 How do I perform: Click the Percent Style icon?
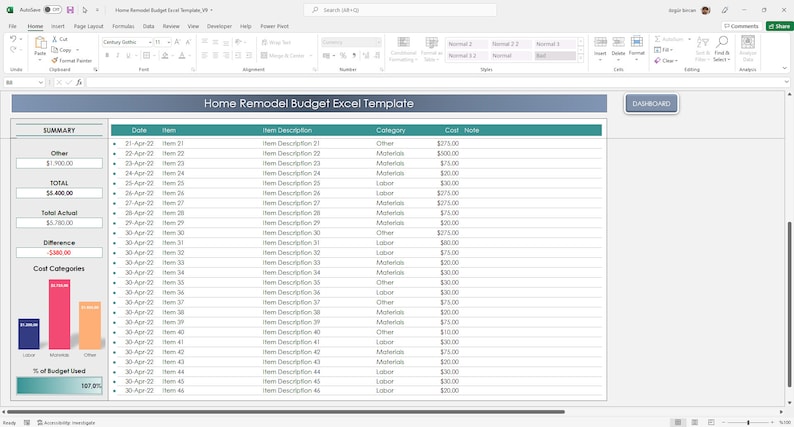tap(343, 55)
